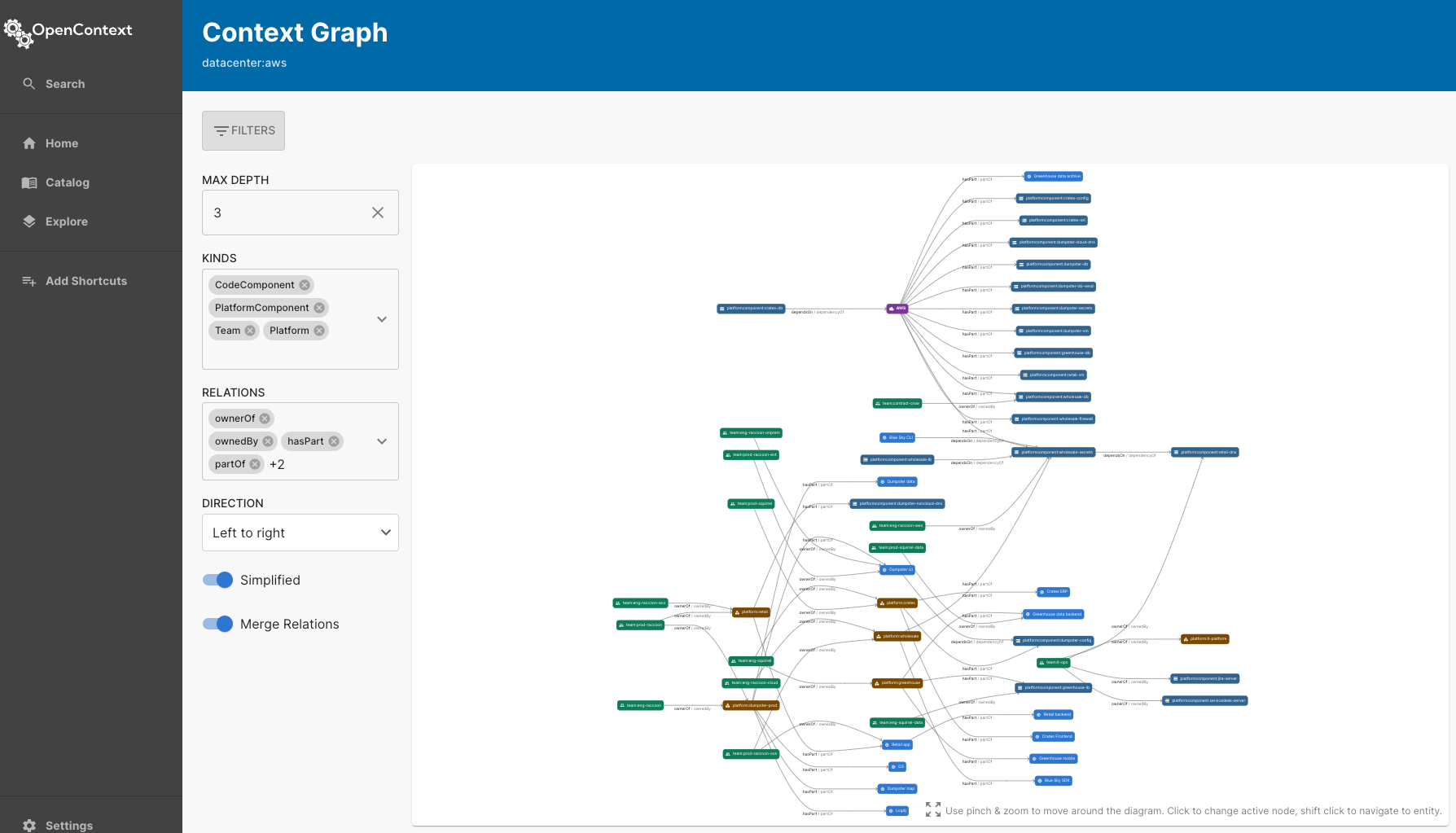Remove the Team kind chip

click(250, 331)
